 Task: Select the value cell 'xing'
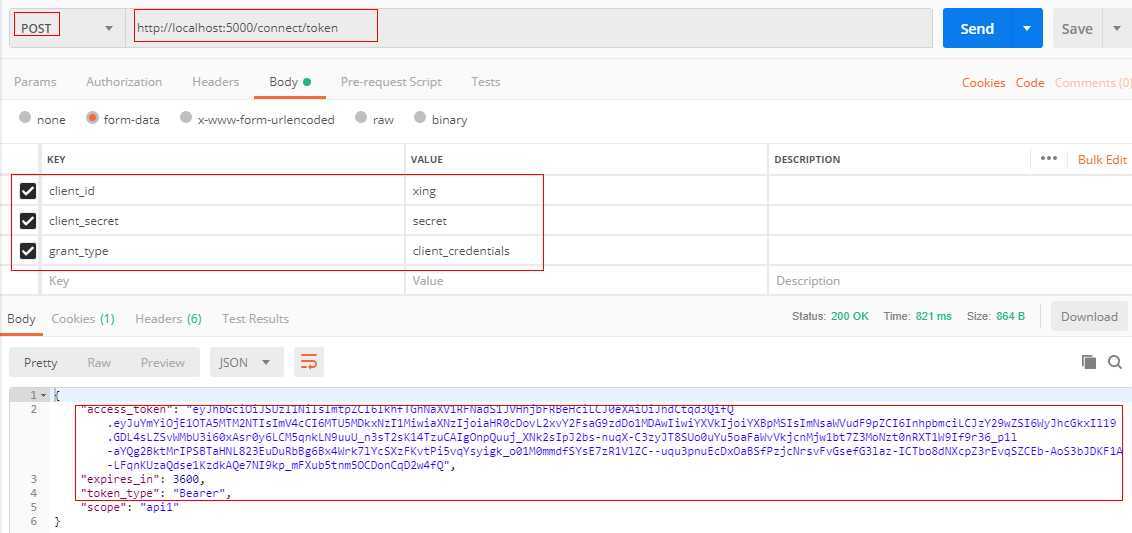coord(585,191)
